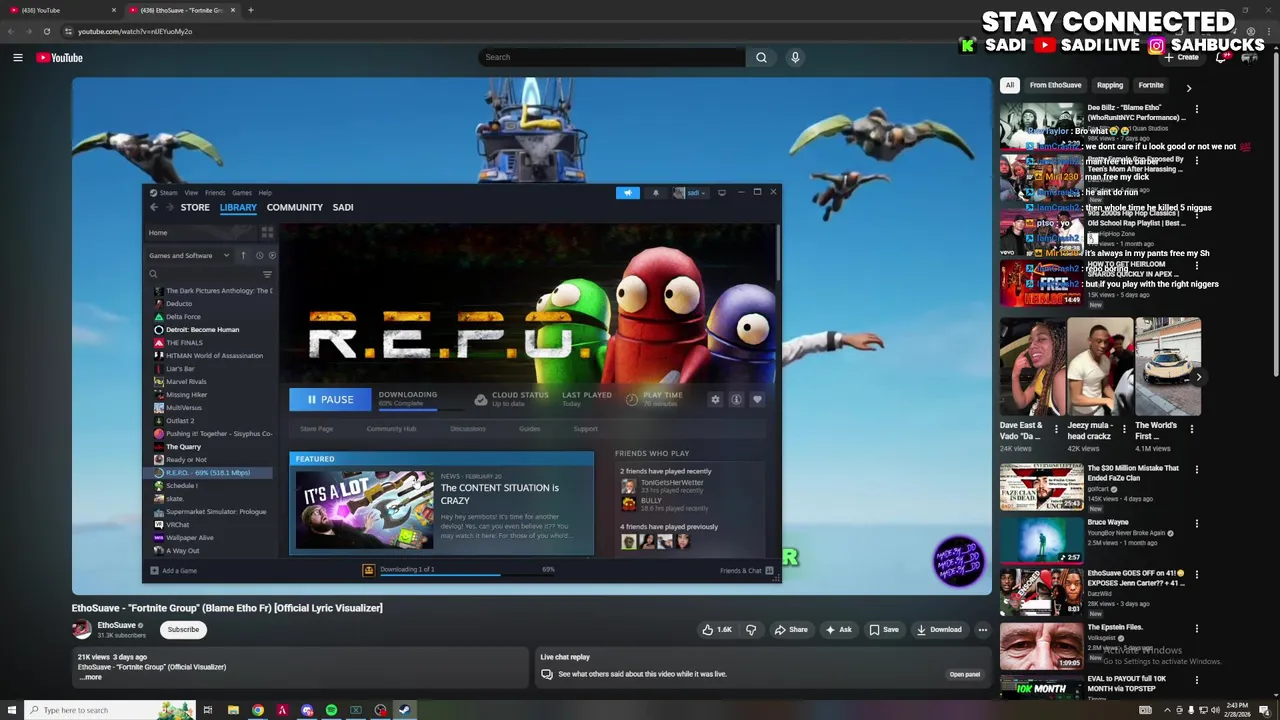Screen dimensions: 1280x720
Task: Subscribe to EthoSuave channel
Action: click(183, 630)
